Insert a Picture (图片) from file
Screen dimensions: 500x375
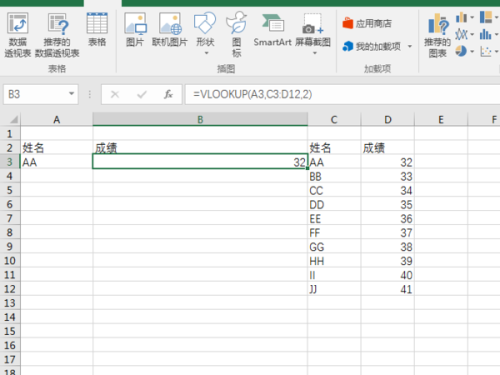135,29
